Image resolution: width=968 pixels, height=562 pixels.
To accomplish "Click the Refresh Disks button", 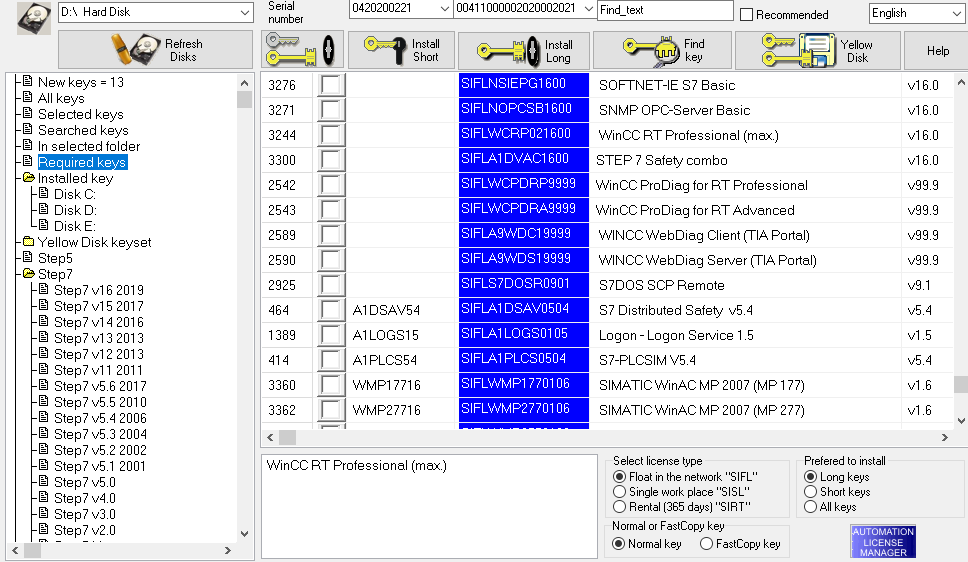I will (155, 49).
